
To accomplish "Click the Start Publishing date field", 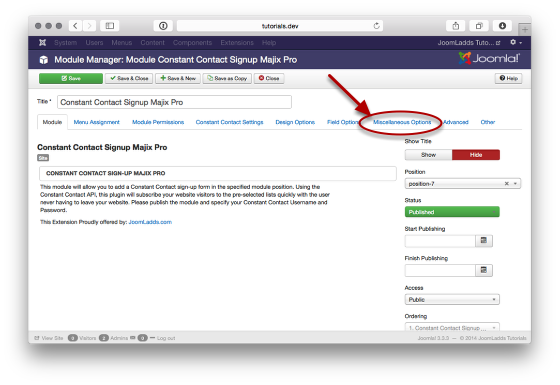I will (440, 241).
